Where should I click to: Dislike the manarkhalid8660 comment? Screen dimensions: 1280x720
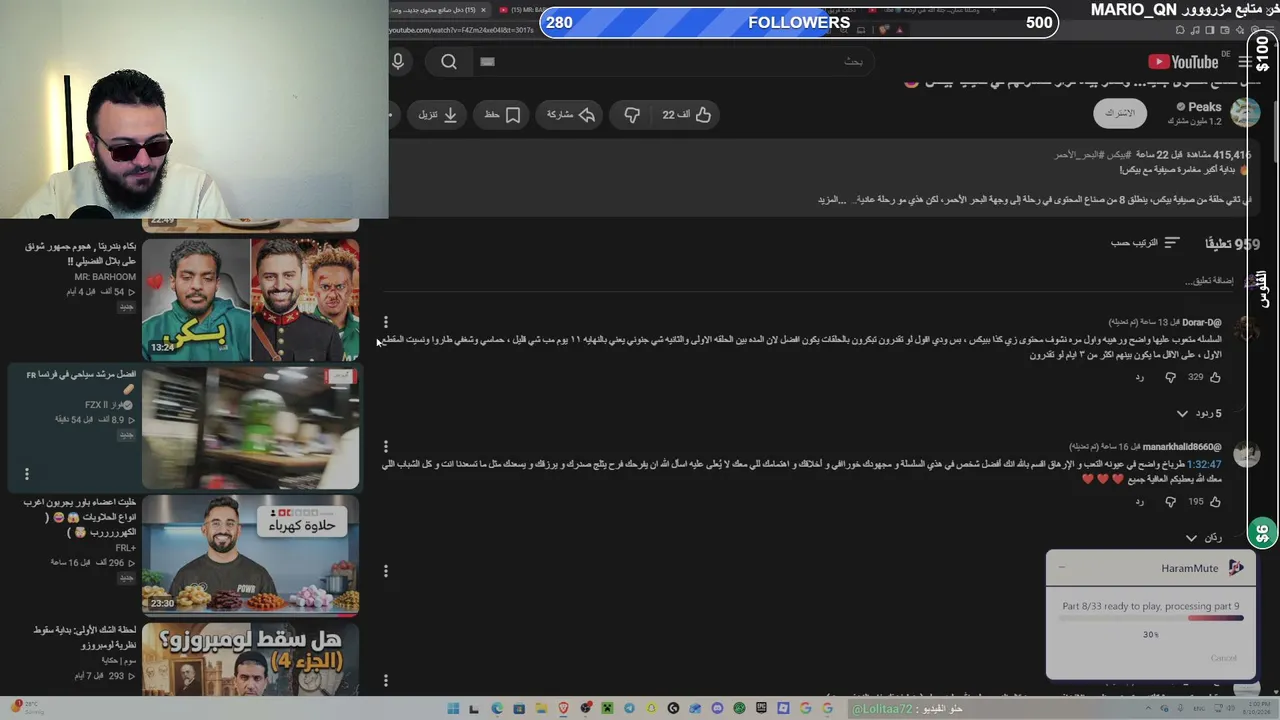pyautogui.click(x=1170, y=502)
